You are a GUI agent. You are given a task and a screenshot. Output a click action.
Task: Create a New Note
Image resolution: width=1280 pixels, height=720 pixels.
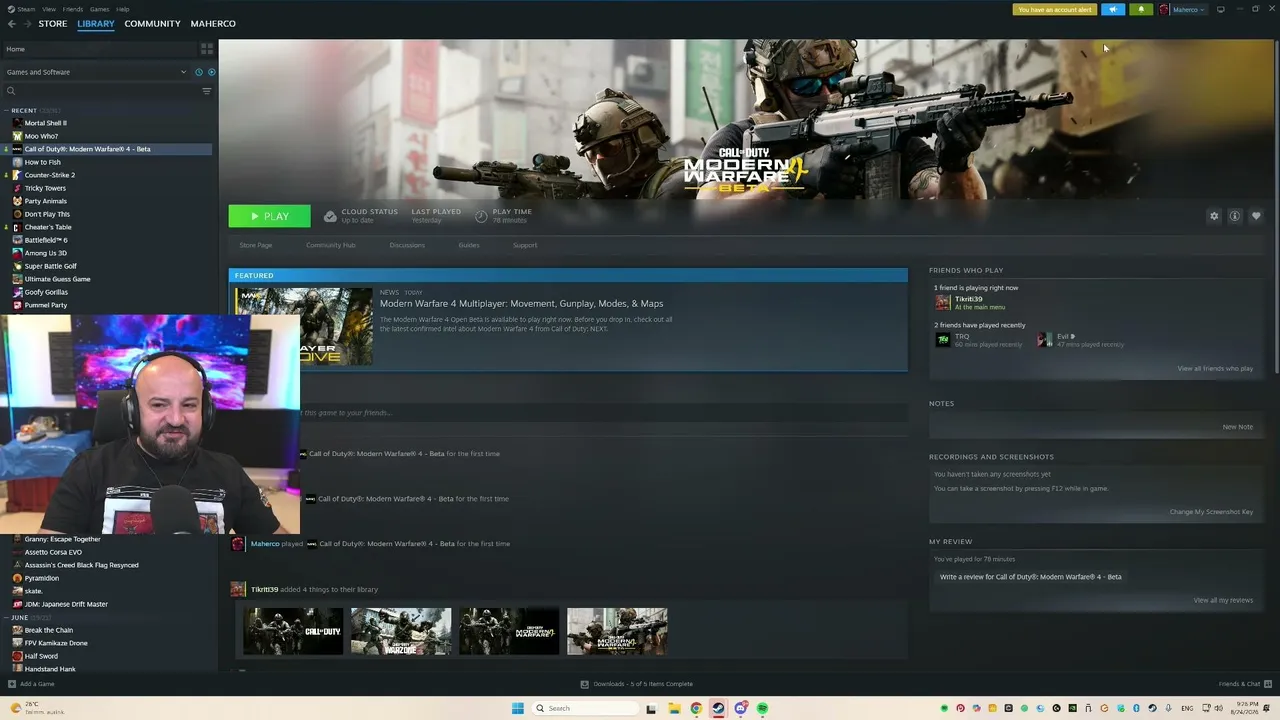tap(1237, 427)
